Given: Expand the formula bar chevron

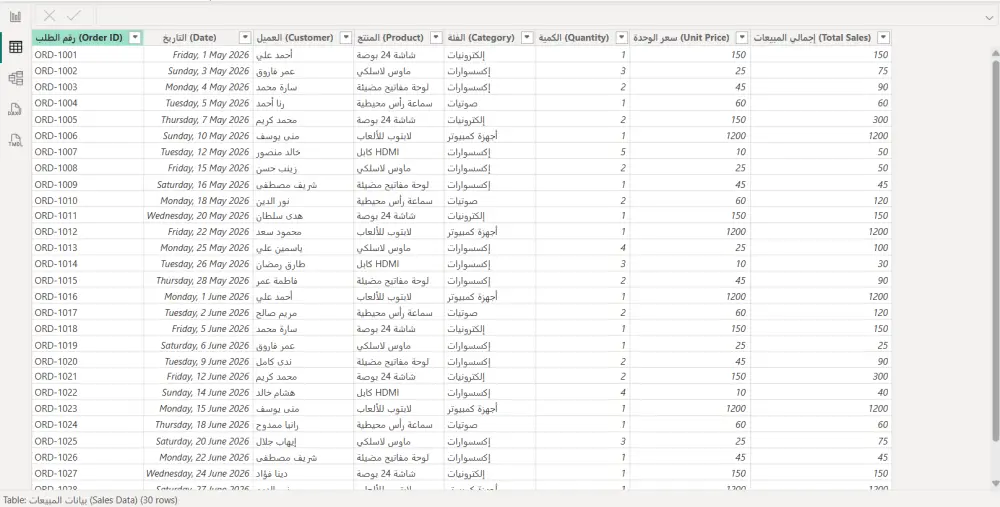Looking at the screenshot, I should click(989, 17).
